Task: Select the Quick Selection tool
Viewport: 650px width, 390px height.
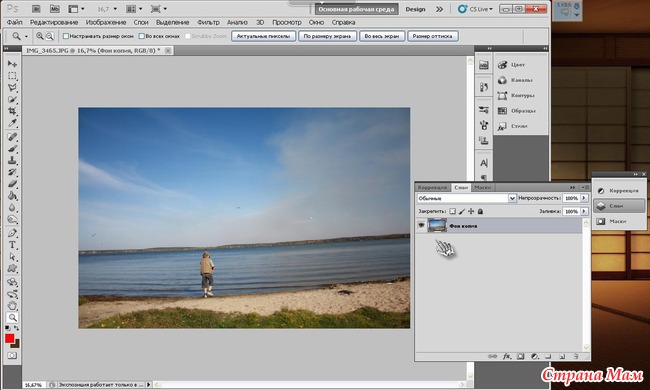Action: coord(12,99)
